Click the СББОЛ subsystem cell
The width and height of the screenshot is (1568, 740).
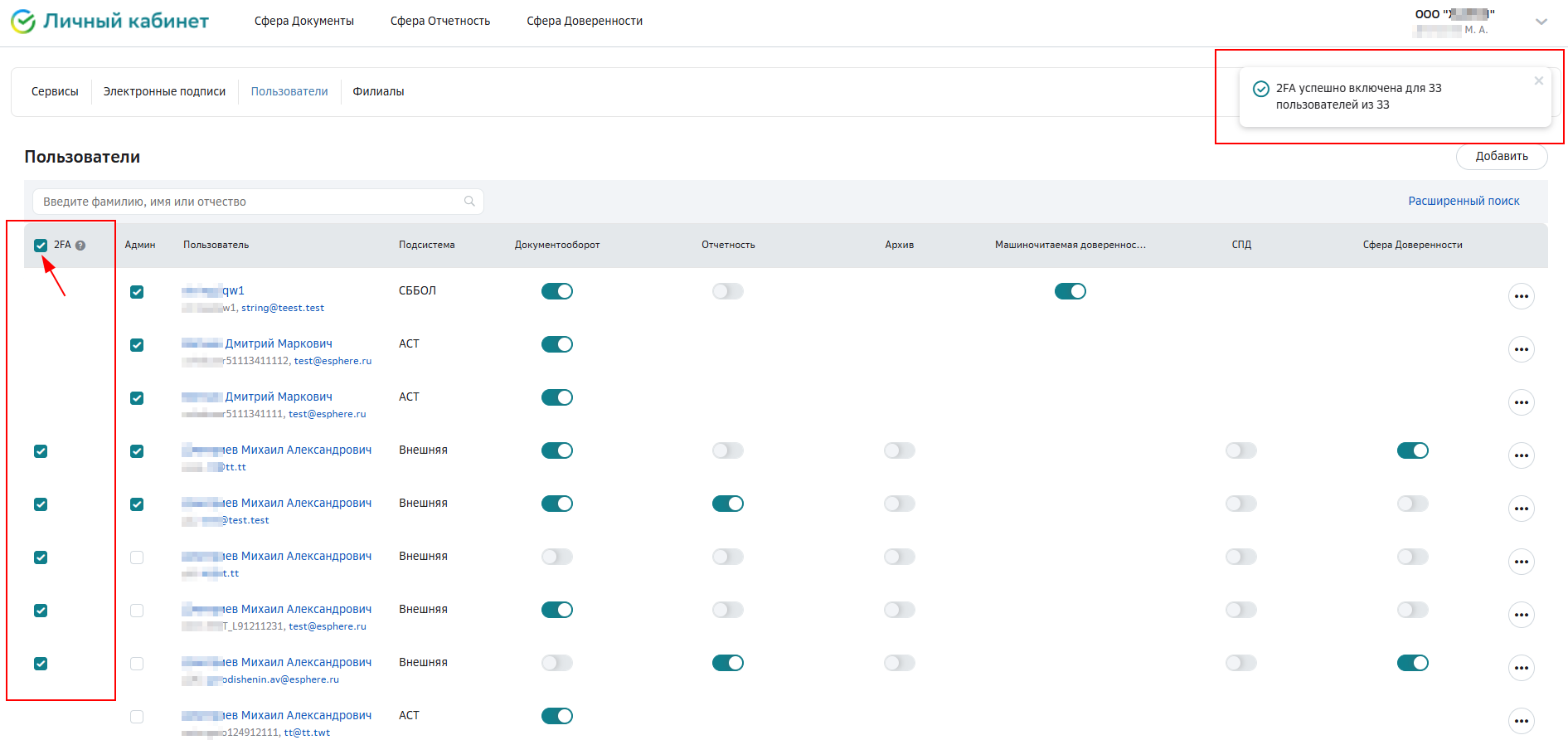[x=417, y=291]
